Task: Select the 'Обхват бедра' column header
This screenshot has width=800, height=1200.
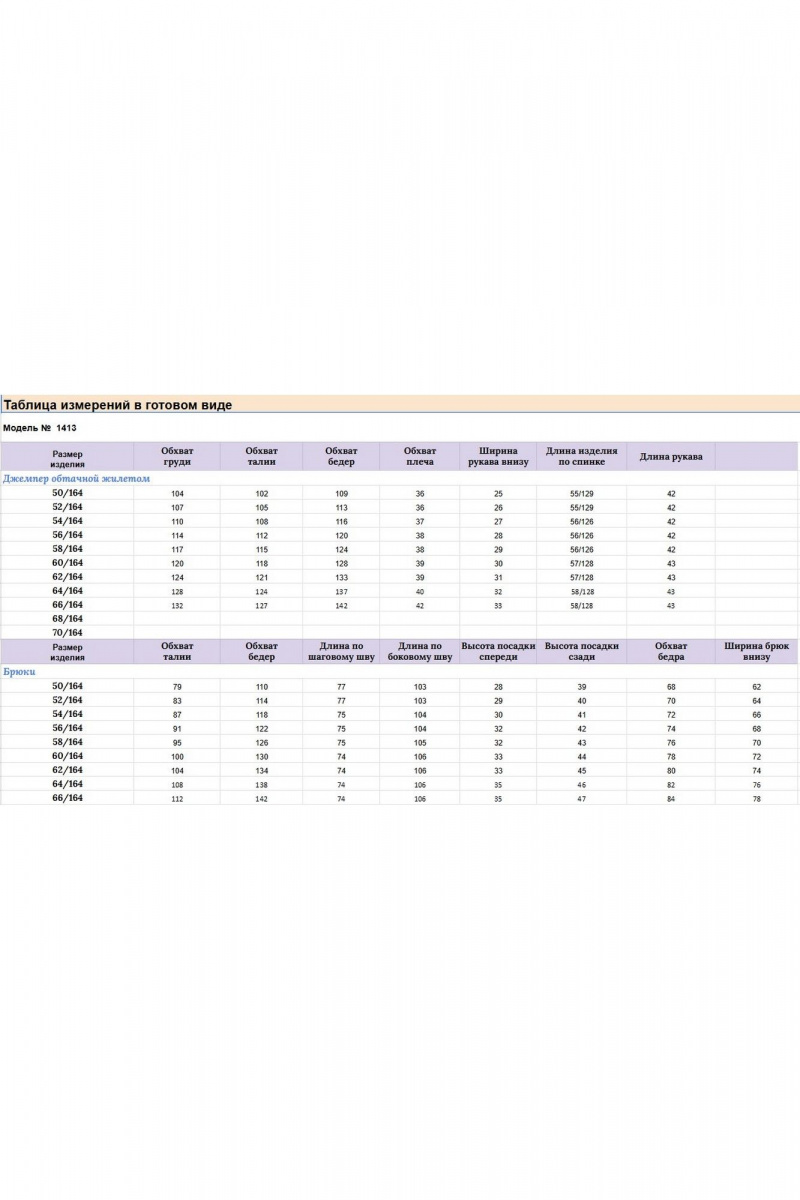Action: pos(671,651)
